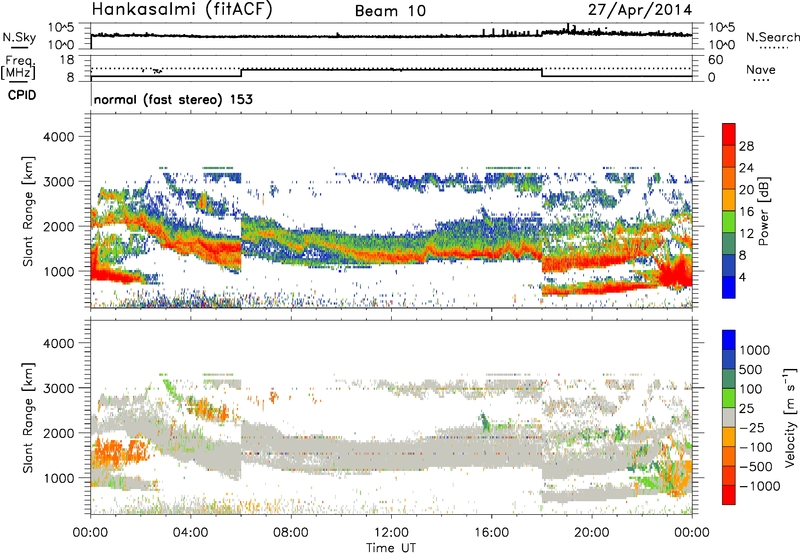Click the grey segment of the velocity colorbar

pos(729,417)
